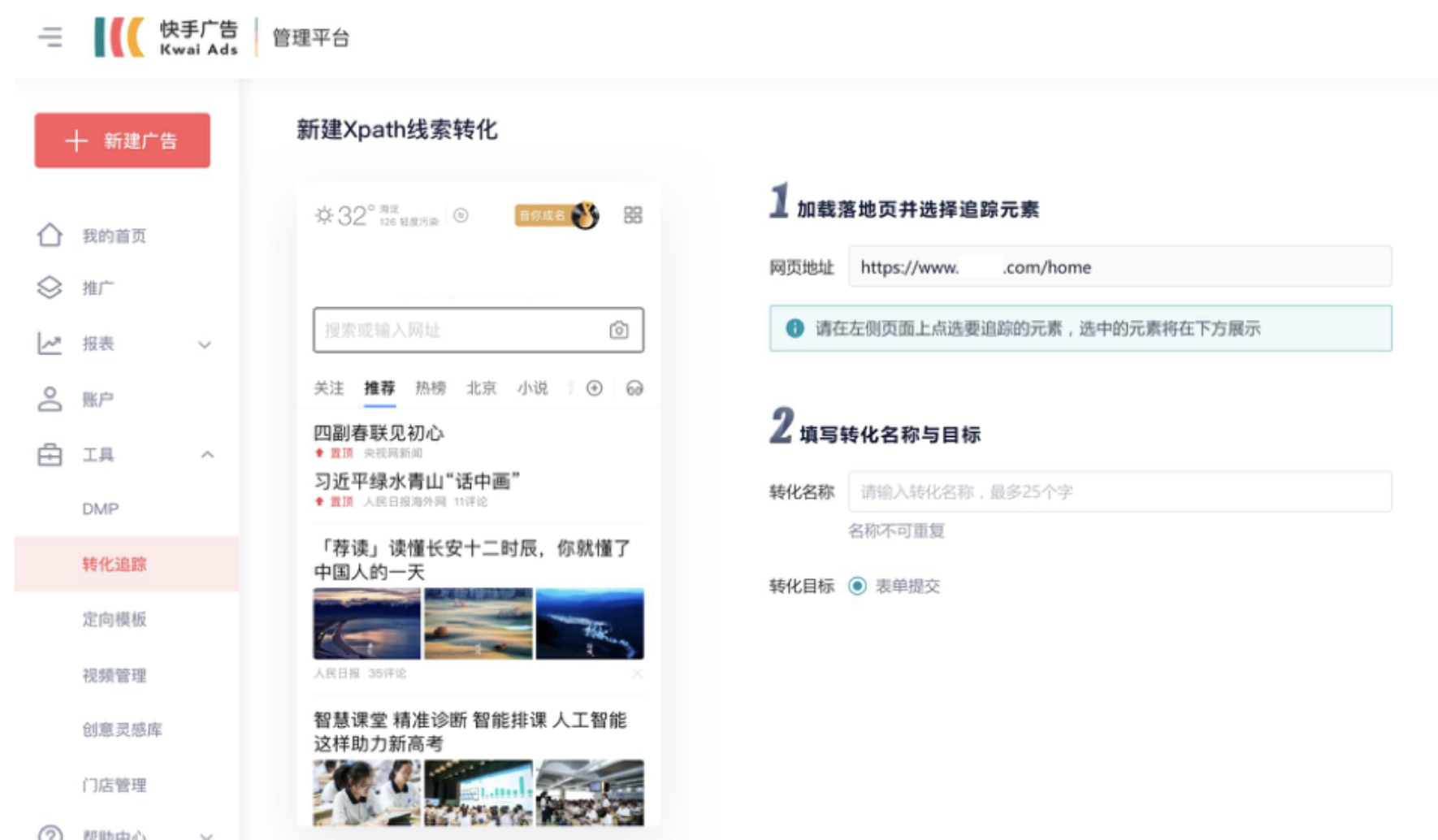
Task: Open the hamburger menu icon
Action: click(50, 37)
